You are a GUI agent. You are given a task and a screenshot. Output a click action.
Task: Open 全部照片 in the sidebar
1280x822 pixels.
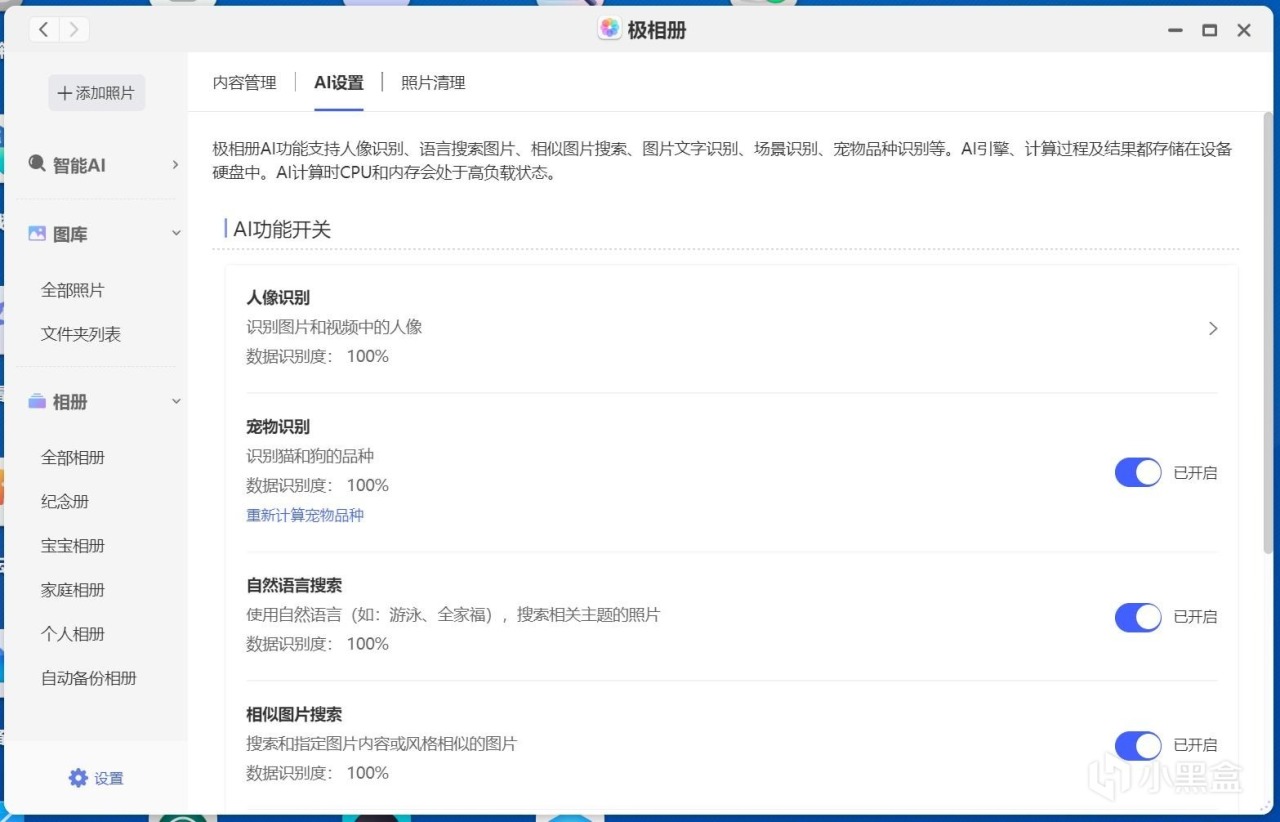coord(73,290)
